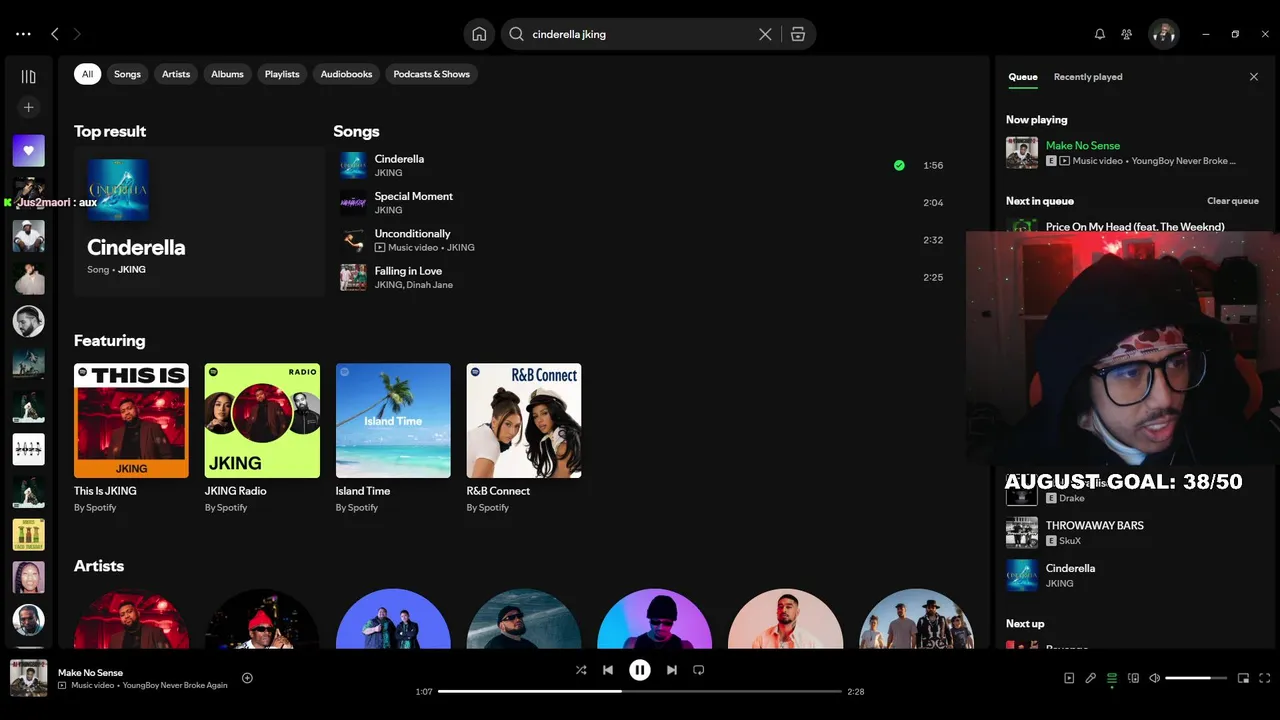Open the JKING Radio playlist
This screenshot has width=1280, height=720.
(262, 438)
